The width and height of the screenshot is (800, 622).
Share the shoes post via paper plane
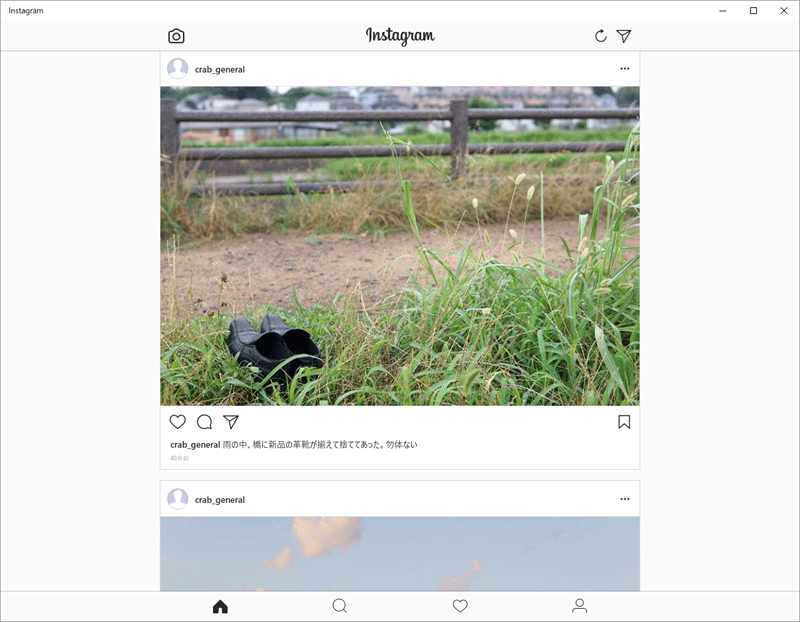tap(231, 422)
